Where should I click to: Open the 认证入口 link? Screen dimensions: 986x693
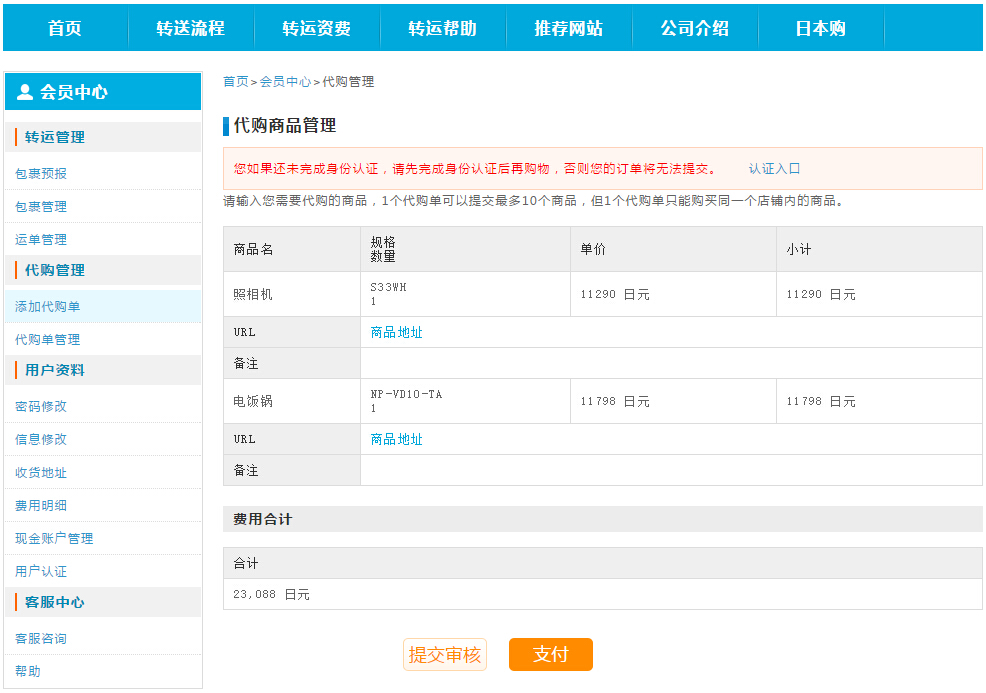pos(774,169)
